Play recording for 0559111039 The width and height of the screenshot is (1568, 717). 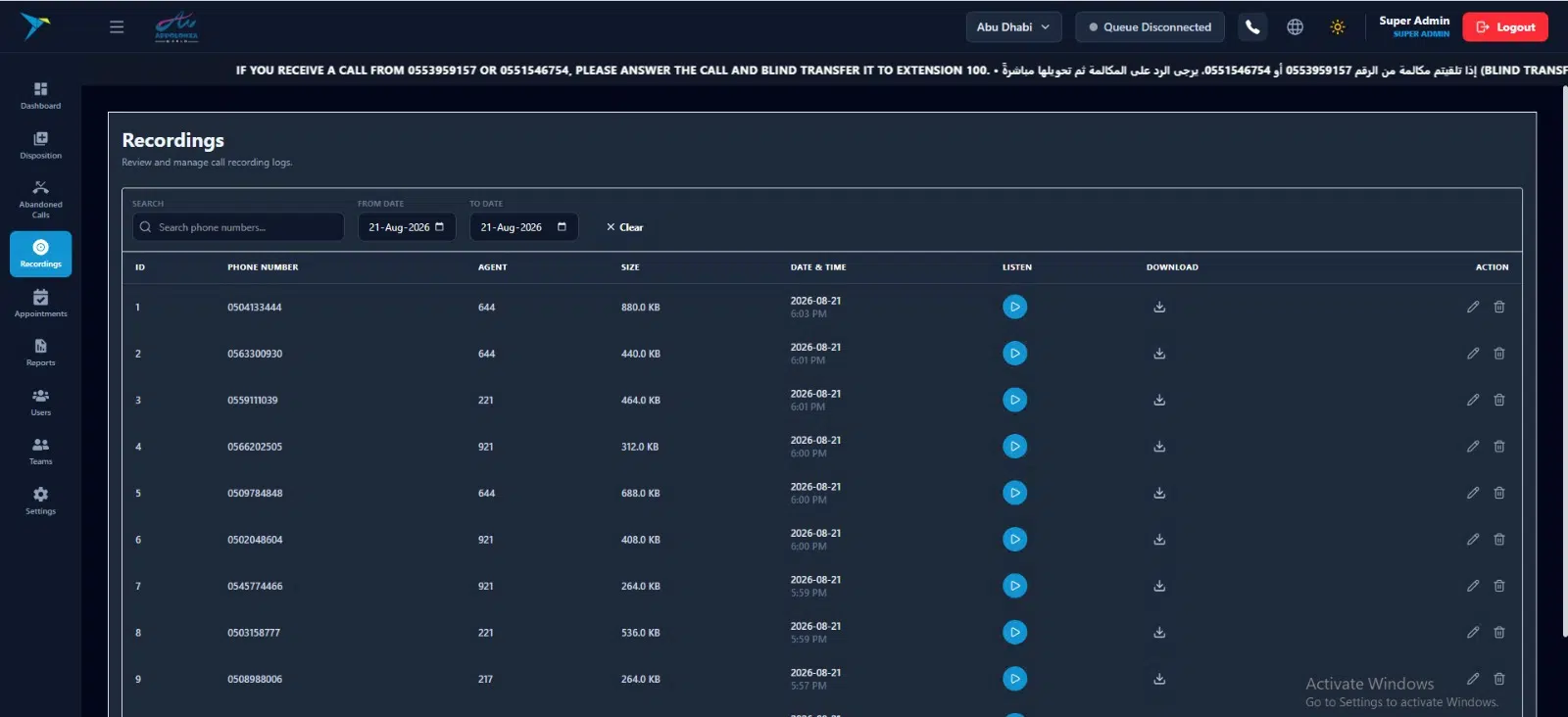[x=1014, y=400]
